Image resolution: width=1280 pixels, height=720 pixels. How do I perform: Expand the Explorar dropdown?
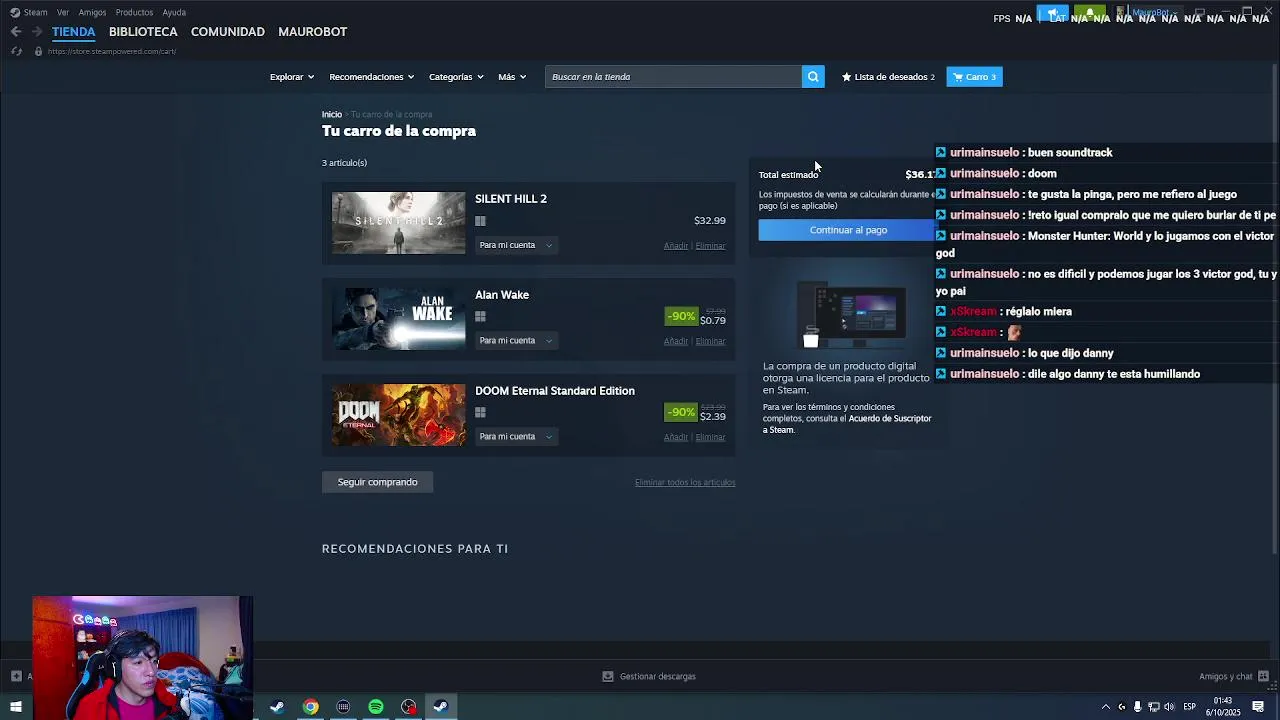292,77
